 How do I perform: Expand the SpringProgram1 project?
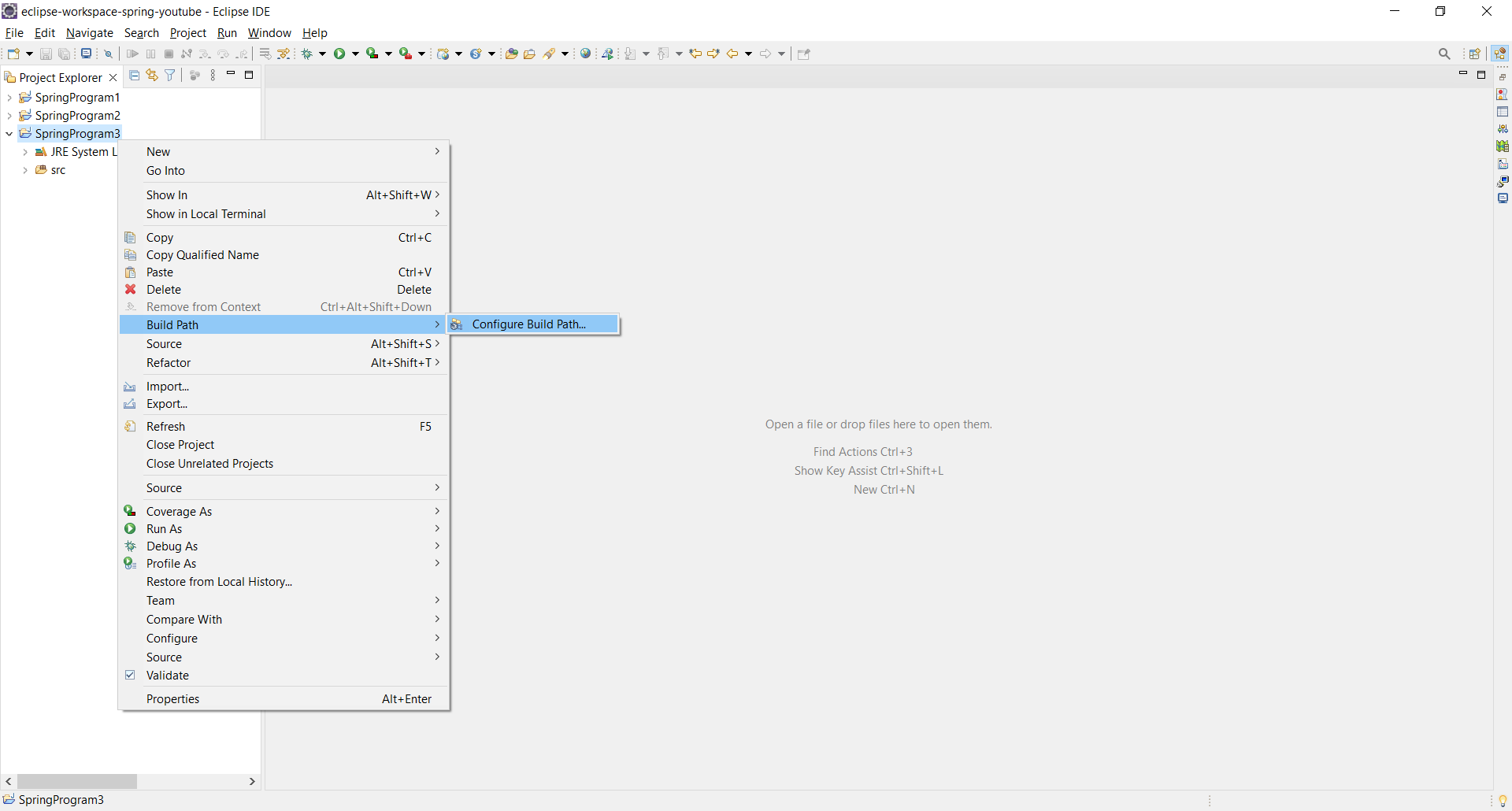point(9,98)
